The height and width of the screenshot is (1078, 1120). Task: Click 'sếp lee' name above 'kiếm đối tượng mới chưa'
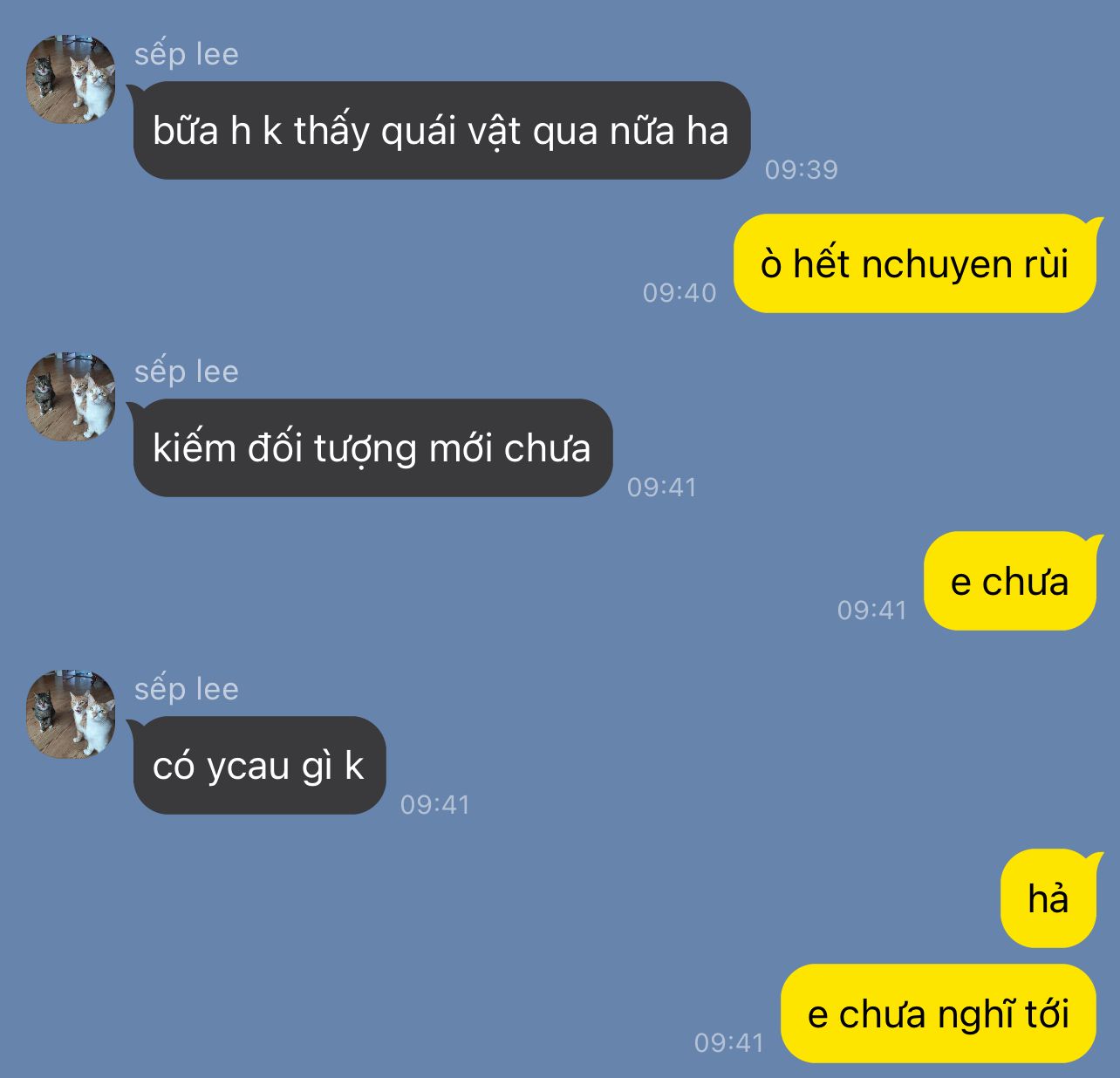187,372
